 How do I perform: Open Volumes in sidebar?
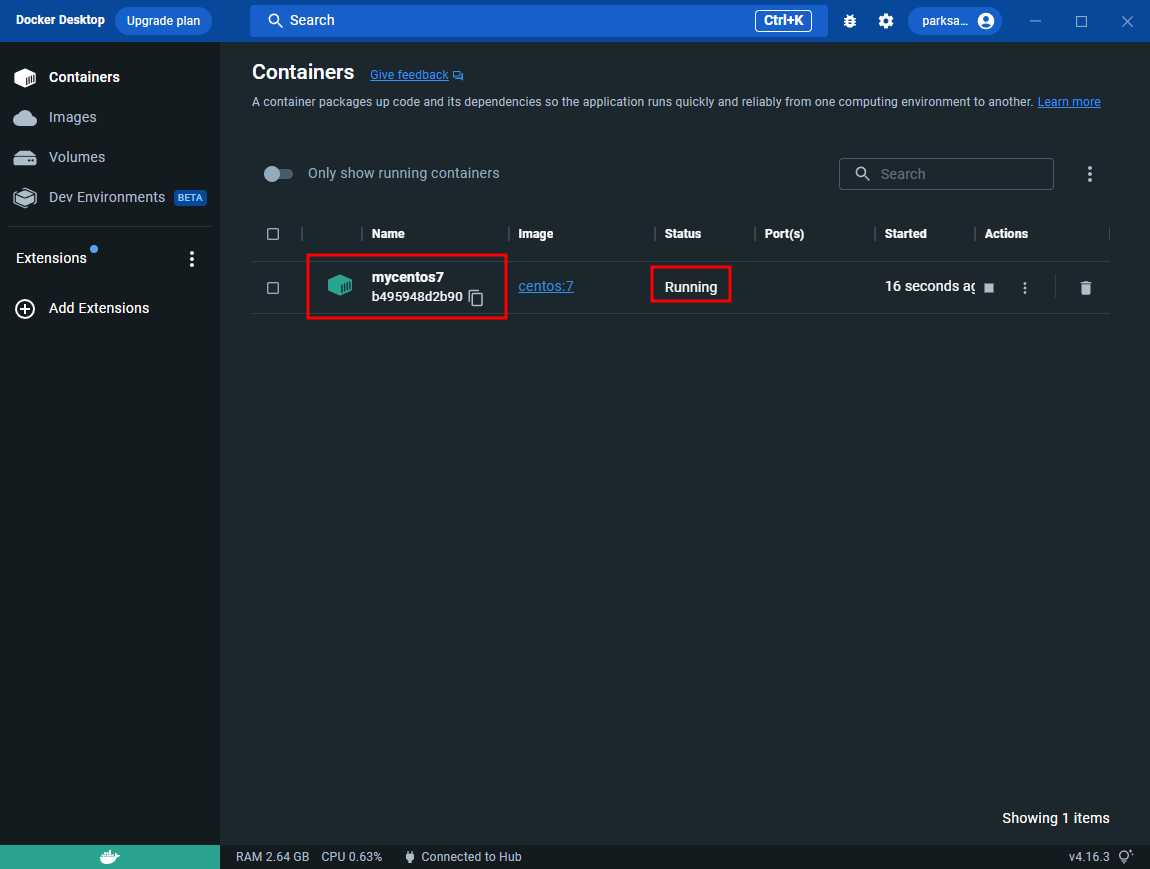[77, 157]
